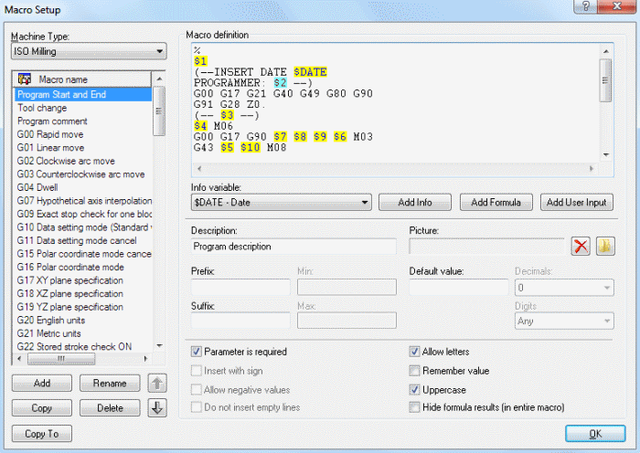The width and height of the screenshot is (640, 453).
Task: Disable Uppercase checkbox
Action: point(414,390)
